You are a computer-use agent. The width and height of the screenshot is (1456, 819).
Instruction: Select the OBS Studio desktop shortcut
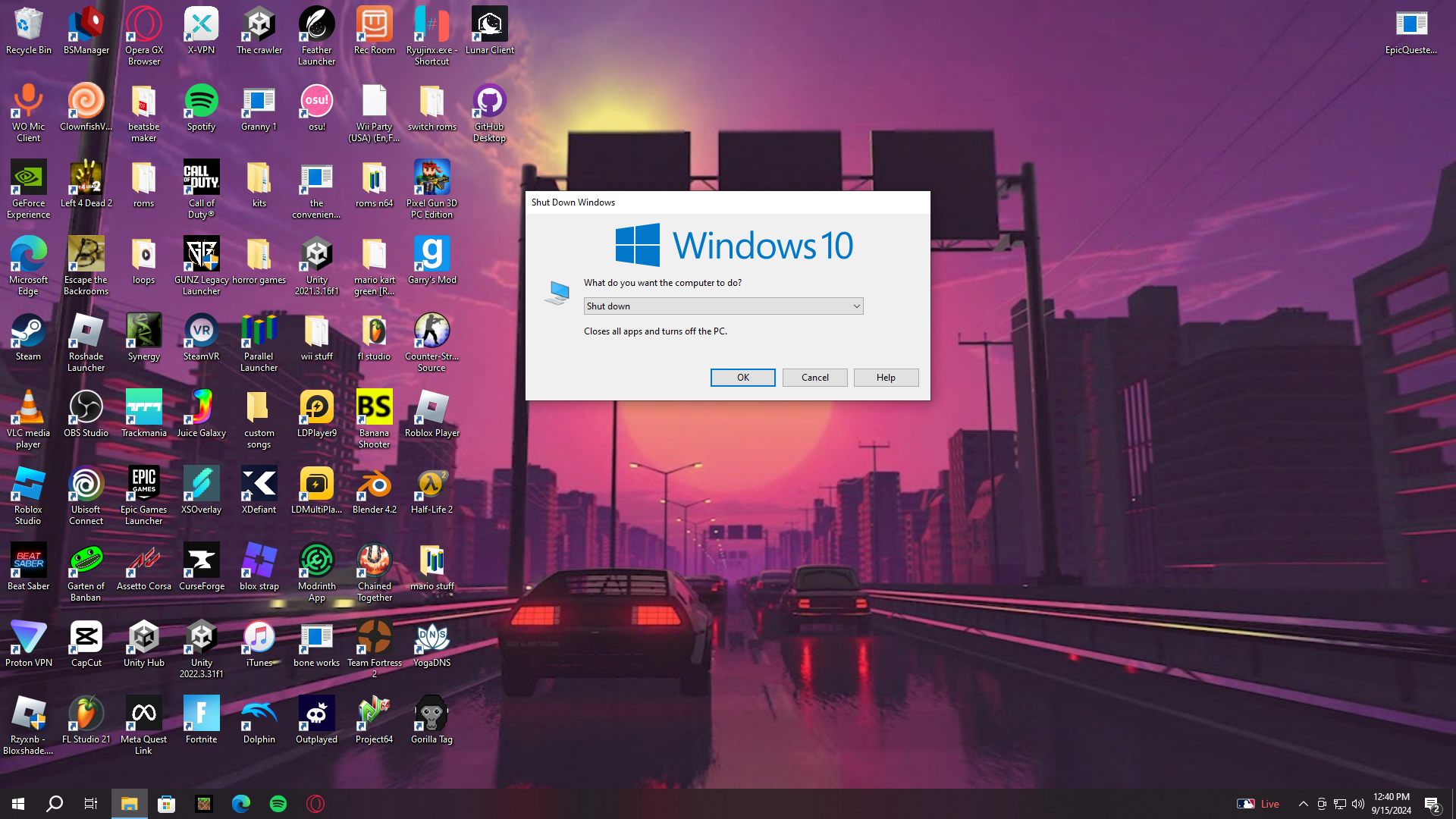[x=86, y=408]
